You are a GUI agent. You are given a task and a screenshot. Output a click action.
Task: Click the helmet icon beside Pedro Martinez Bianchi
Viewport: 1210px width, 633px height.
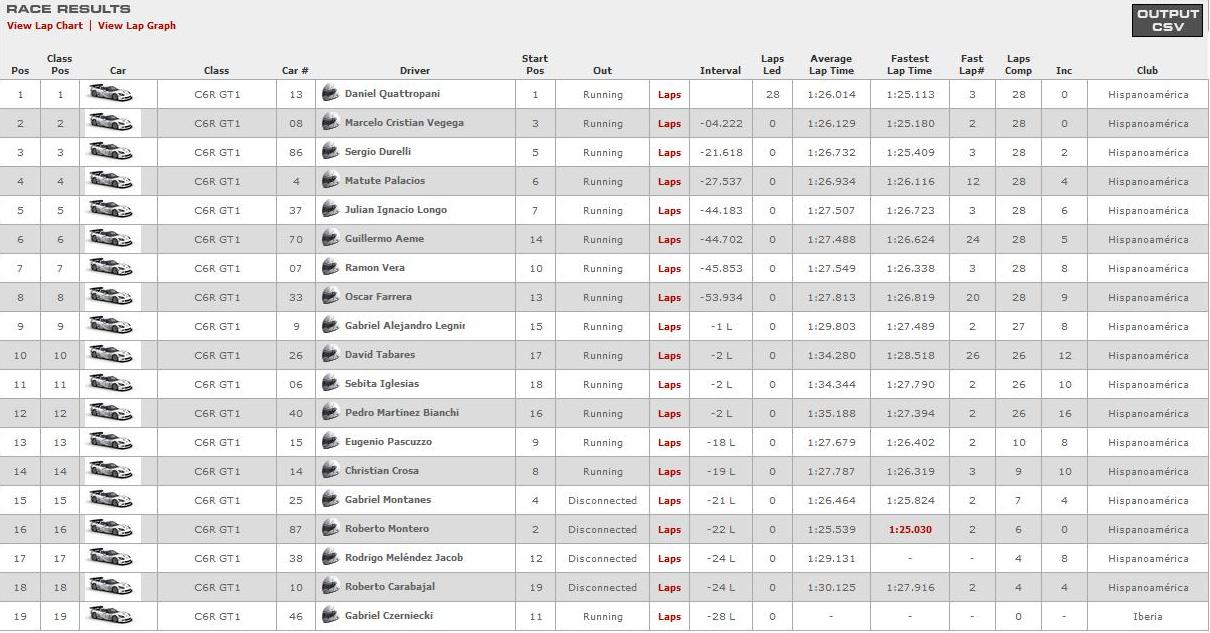330,413
